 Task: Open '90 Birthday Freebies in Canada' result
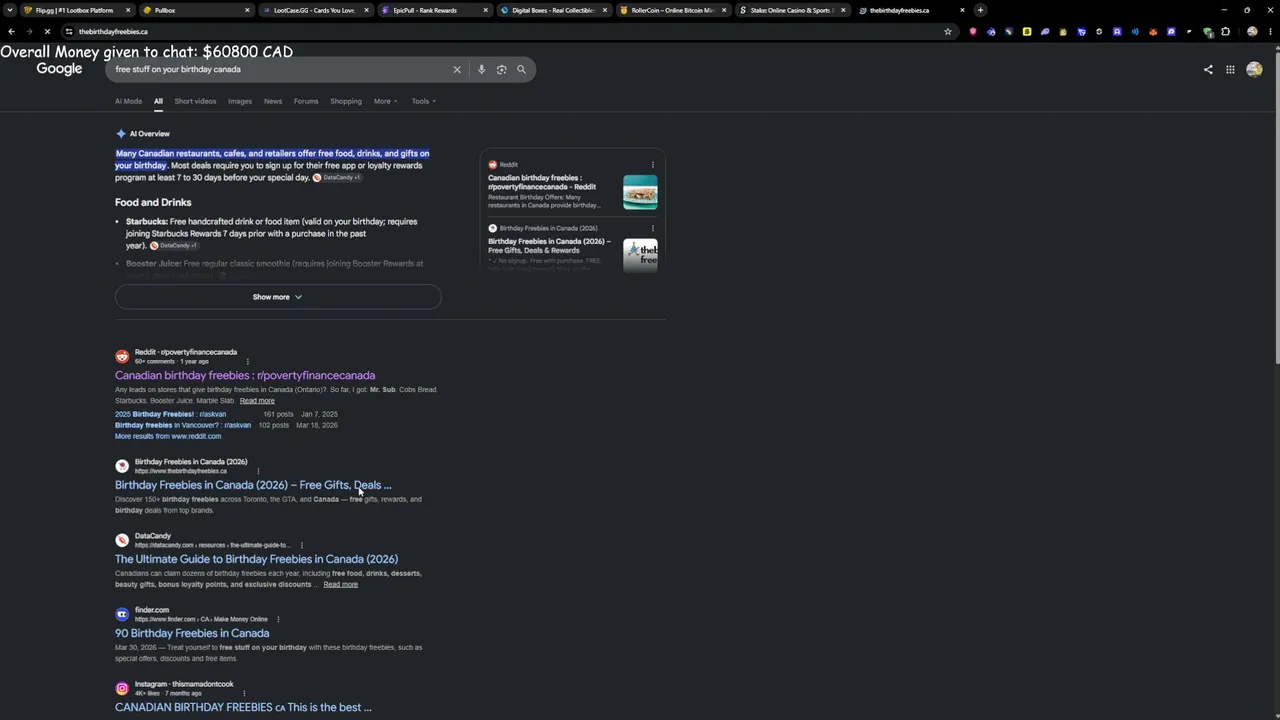[x=192, y=633]
